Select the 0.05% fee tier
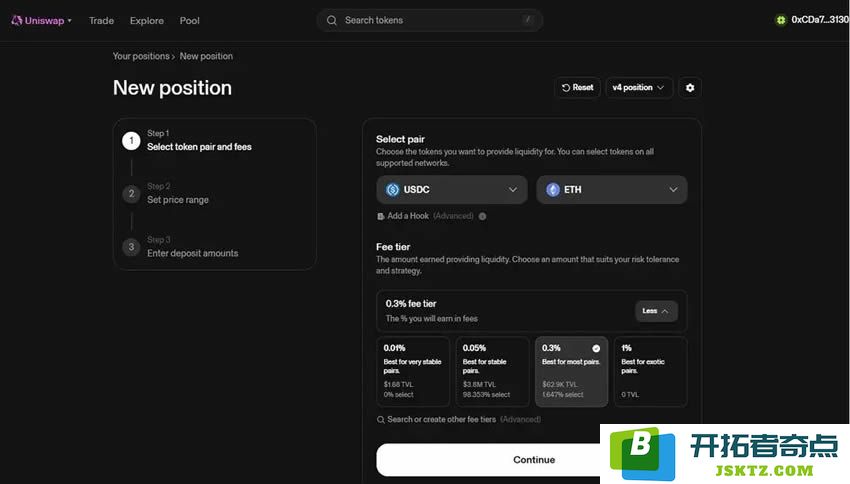 pyautogui.click(x=492, y=372)
